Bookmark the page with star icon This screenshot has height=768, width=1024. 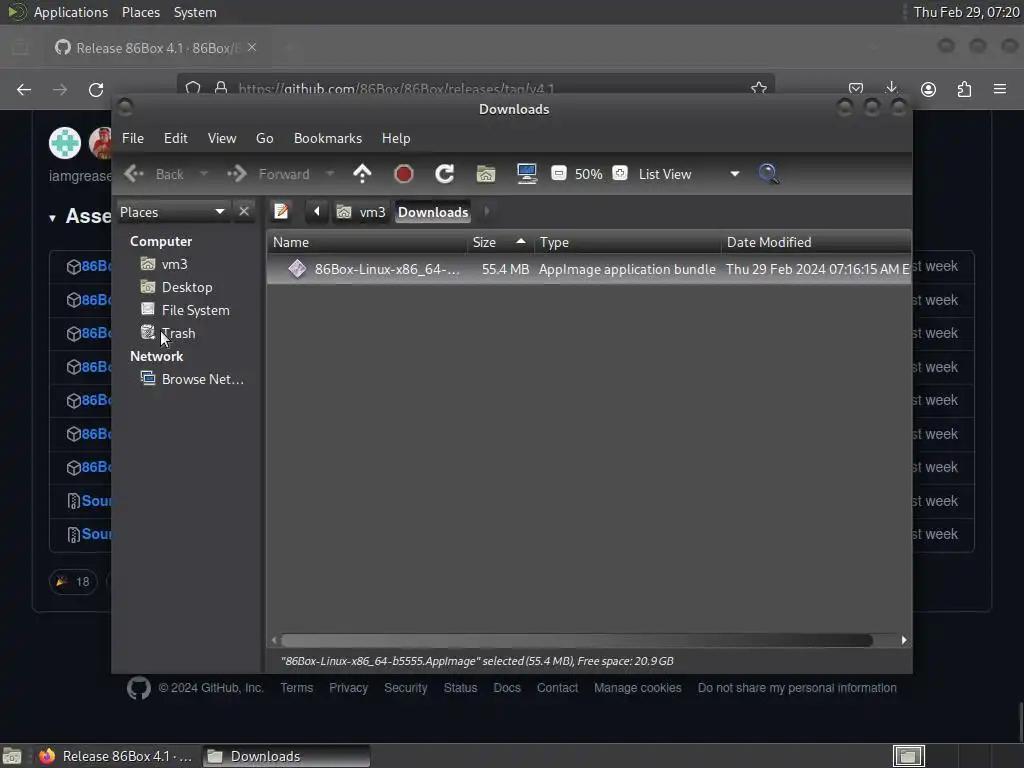pos(758,88)
